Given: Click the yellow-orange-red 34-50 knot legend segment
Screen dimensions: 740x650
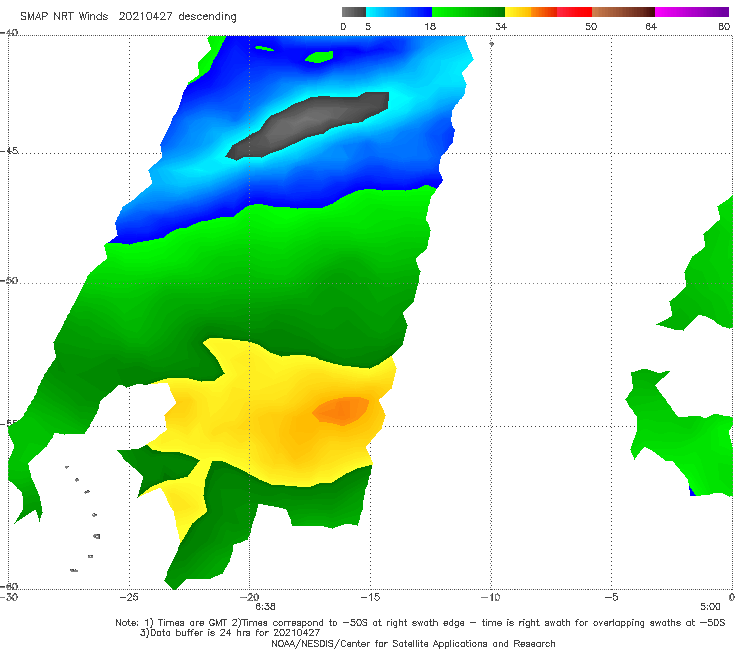Looking at the screenshot, I should [x=548, y=12].
